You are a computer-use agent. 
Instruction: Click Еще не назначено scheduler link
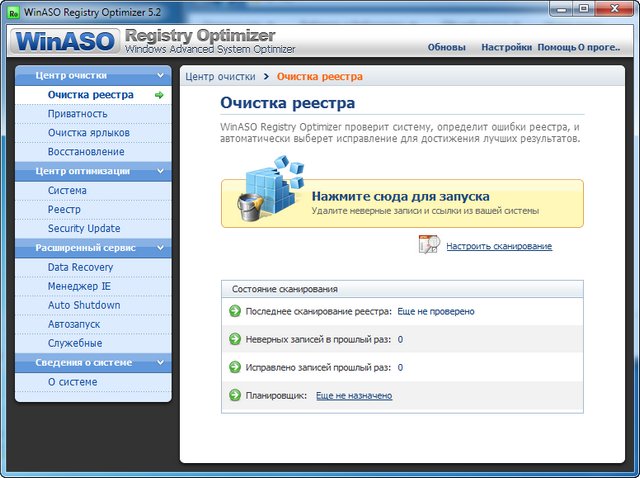coord(354,396)
